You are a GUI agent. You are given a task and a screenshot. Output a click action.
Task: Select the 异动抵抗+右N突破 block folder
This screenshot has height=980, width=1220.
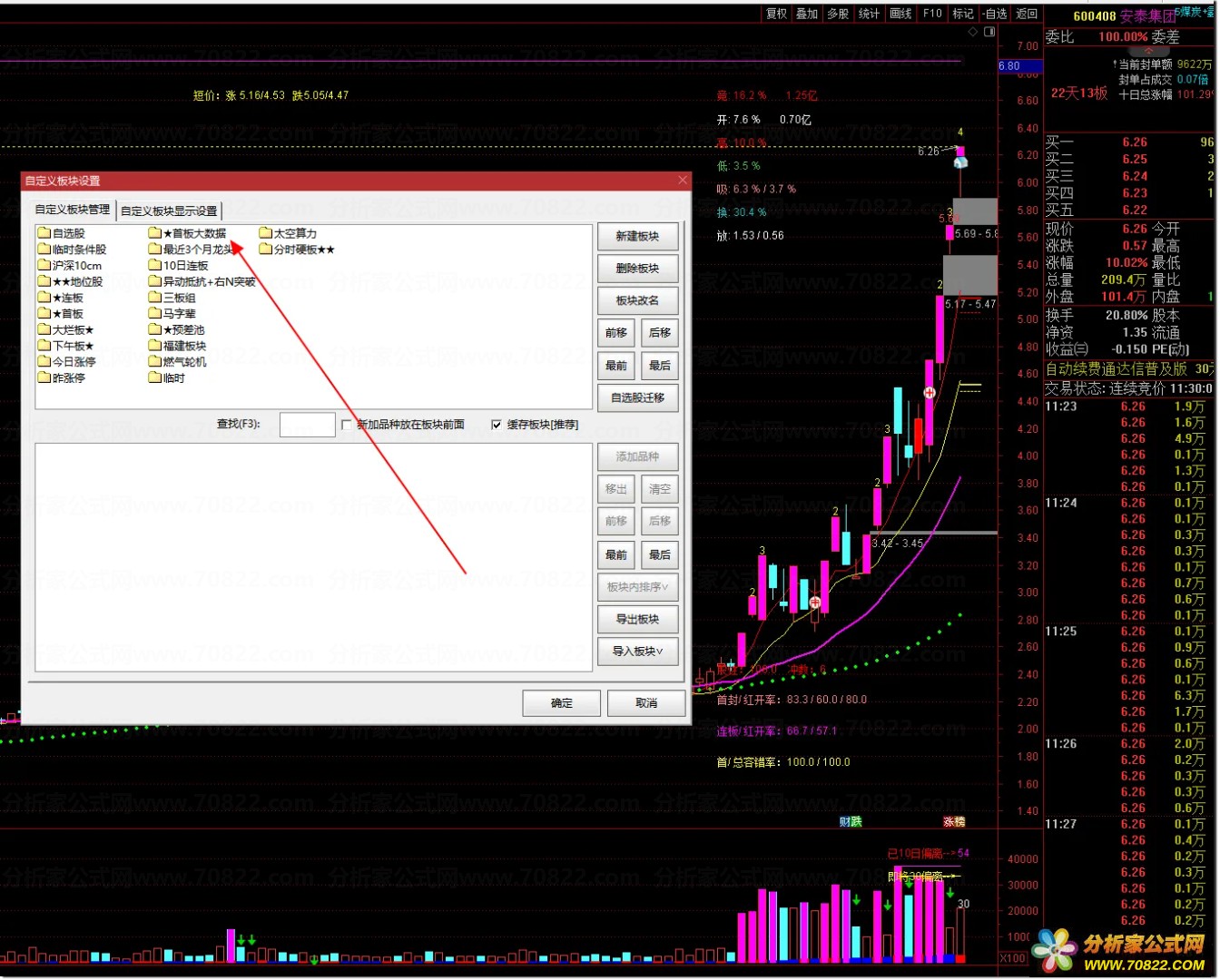pyautogui.click(x=202, y=282)
